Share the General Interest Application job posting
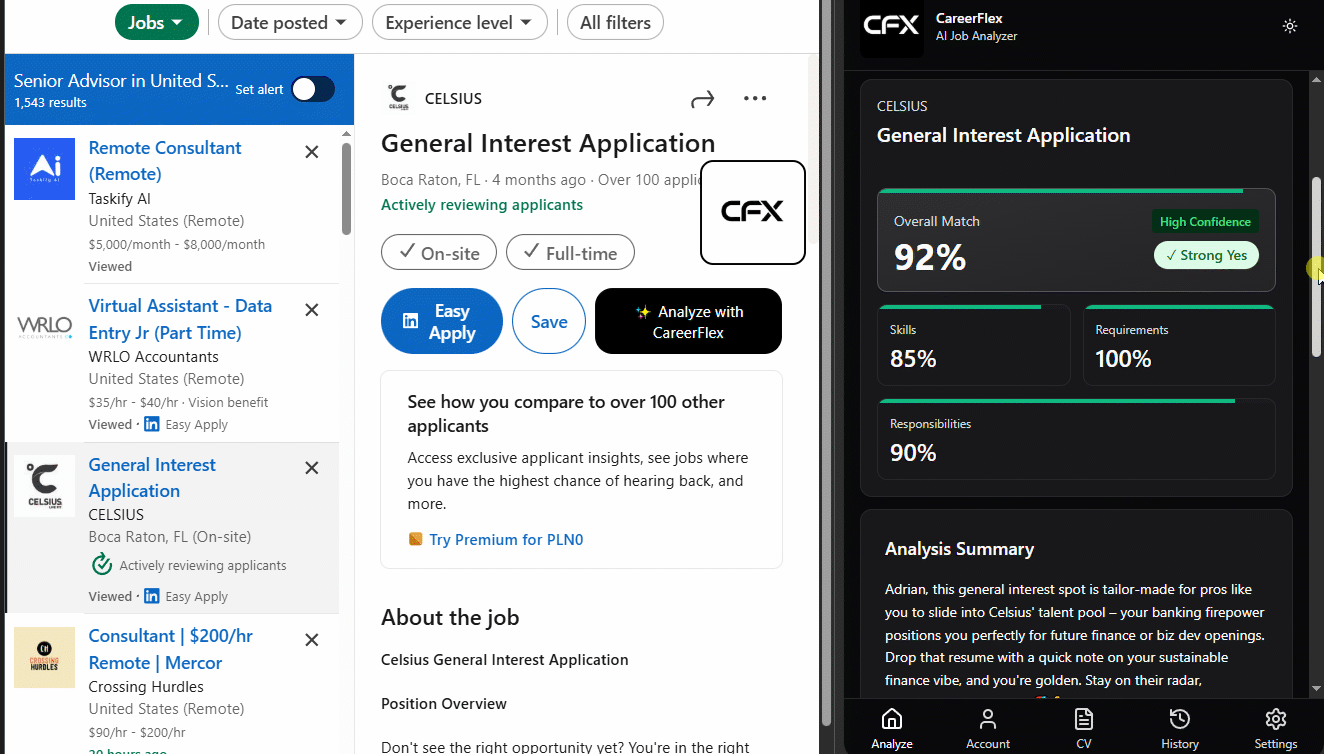The image size is (1324, 754). click(x=702, y=98)
